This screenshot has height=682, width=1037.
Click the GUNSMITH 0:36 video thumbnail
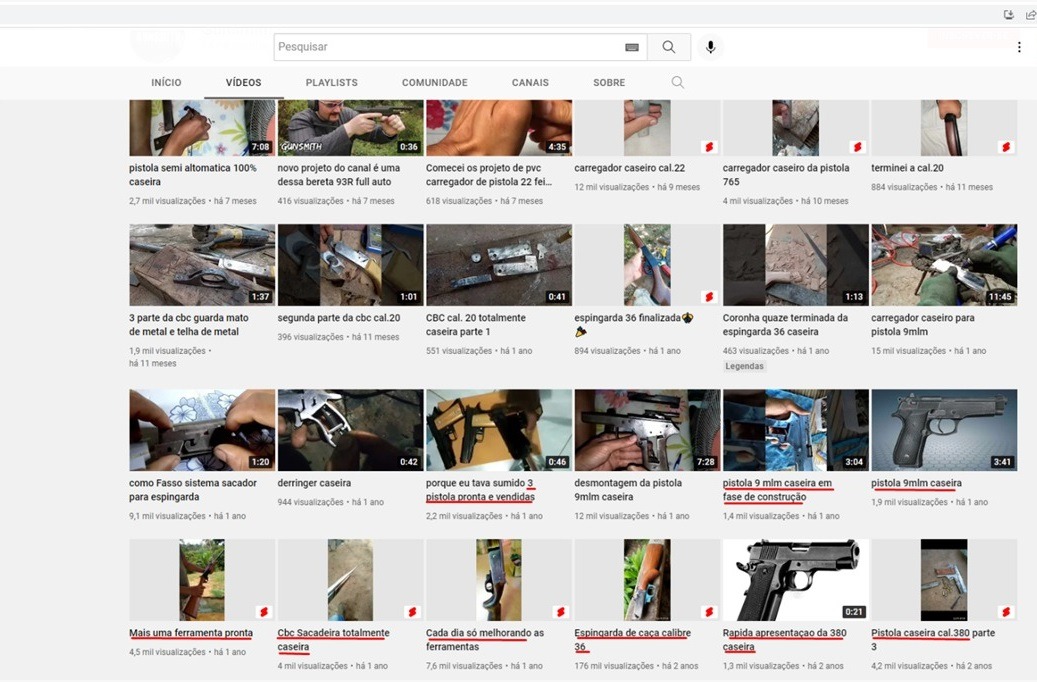(x=351, y=128)
